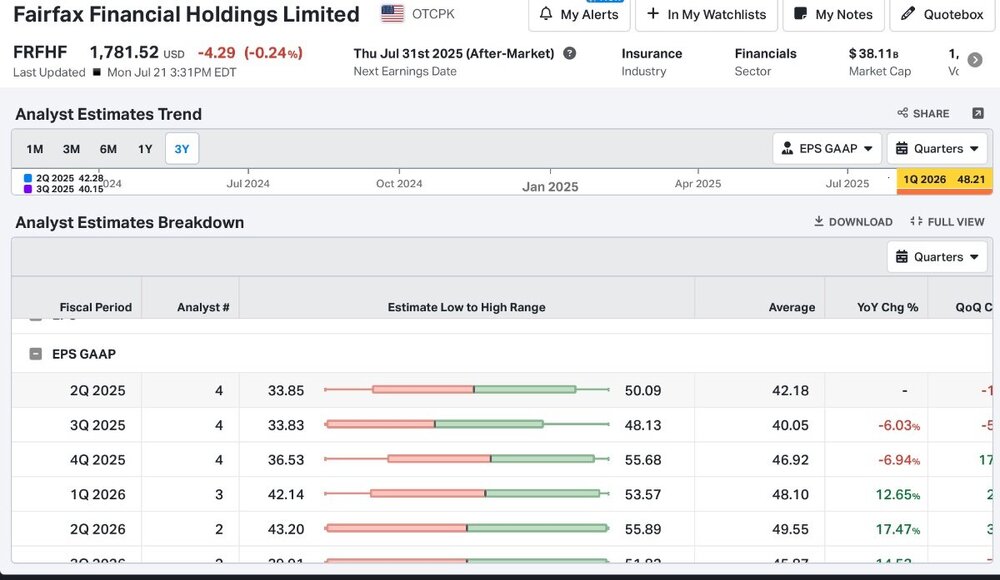Click the FRFHF ticker symbol

click(x=40, y=52)
